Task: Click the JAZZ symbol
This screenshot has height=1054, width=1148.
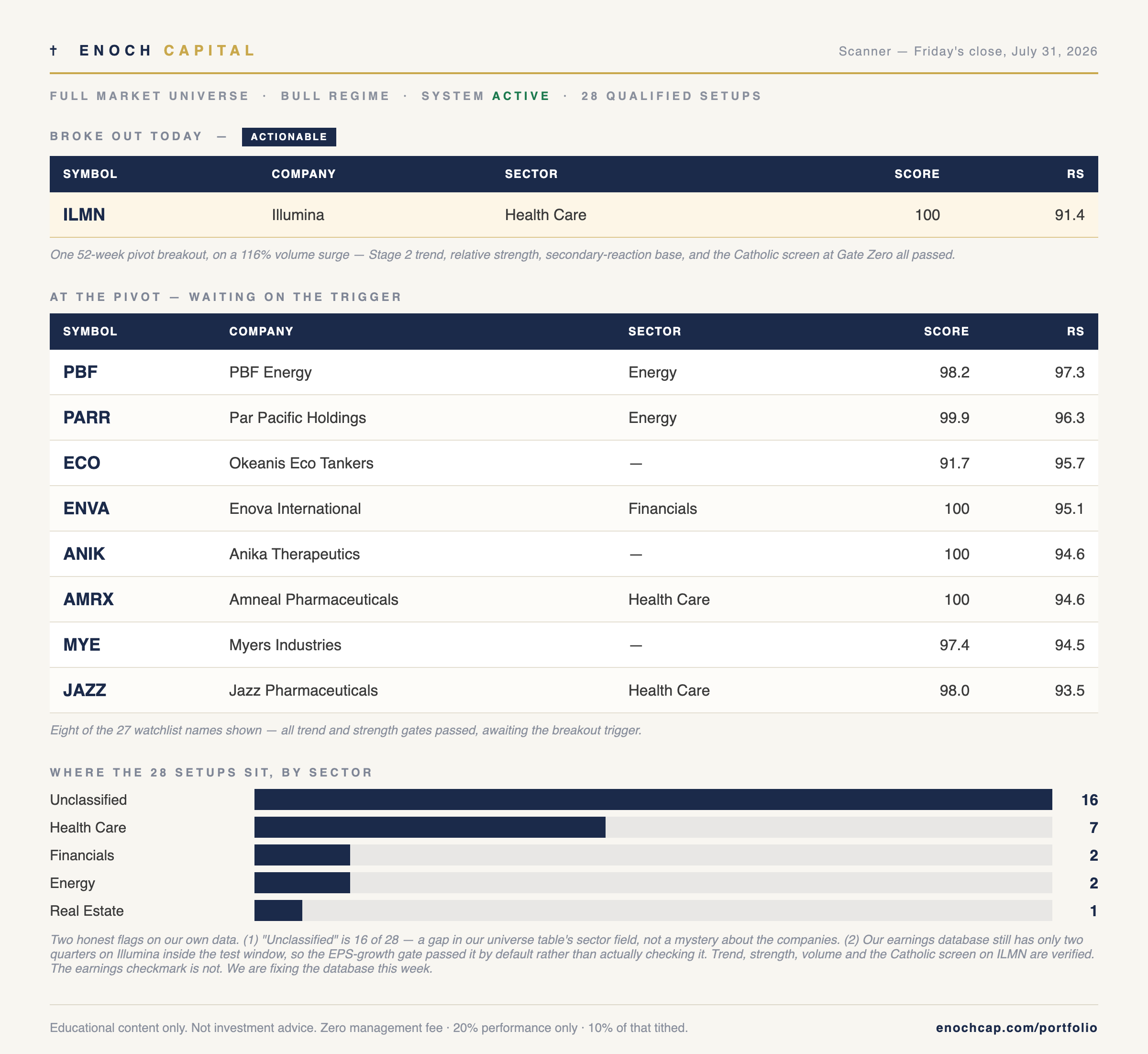Action: 84,690
